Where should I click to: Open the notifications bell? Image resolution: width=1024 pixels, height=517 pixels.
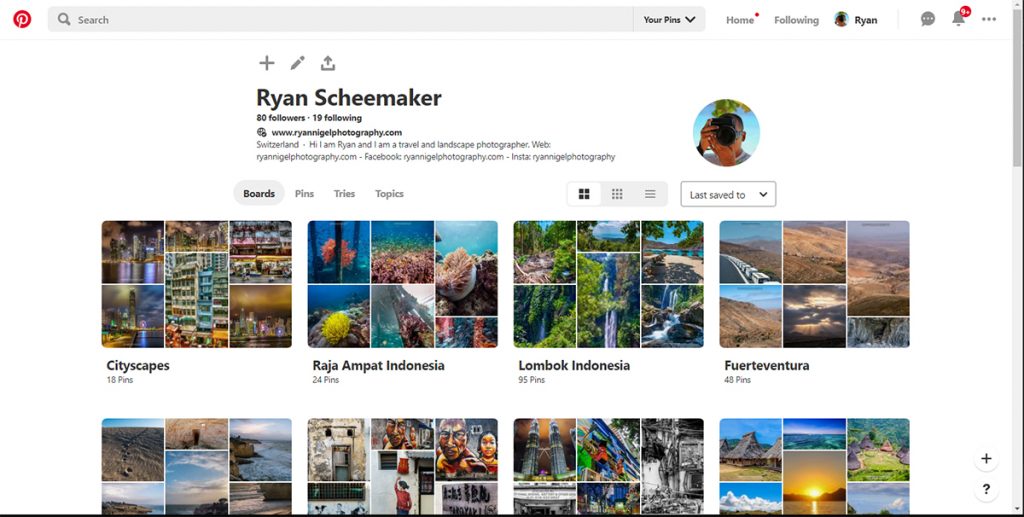point(958,19)
